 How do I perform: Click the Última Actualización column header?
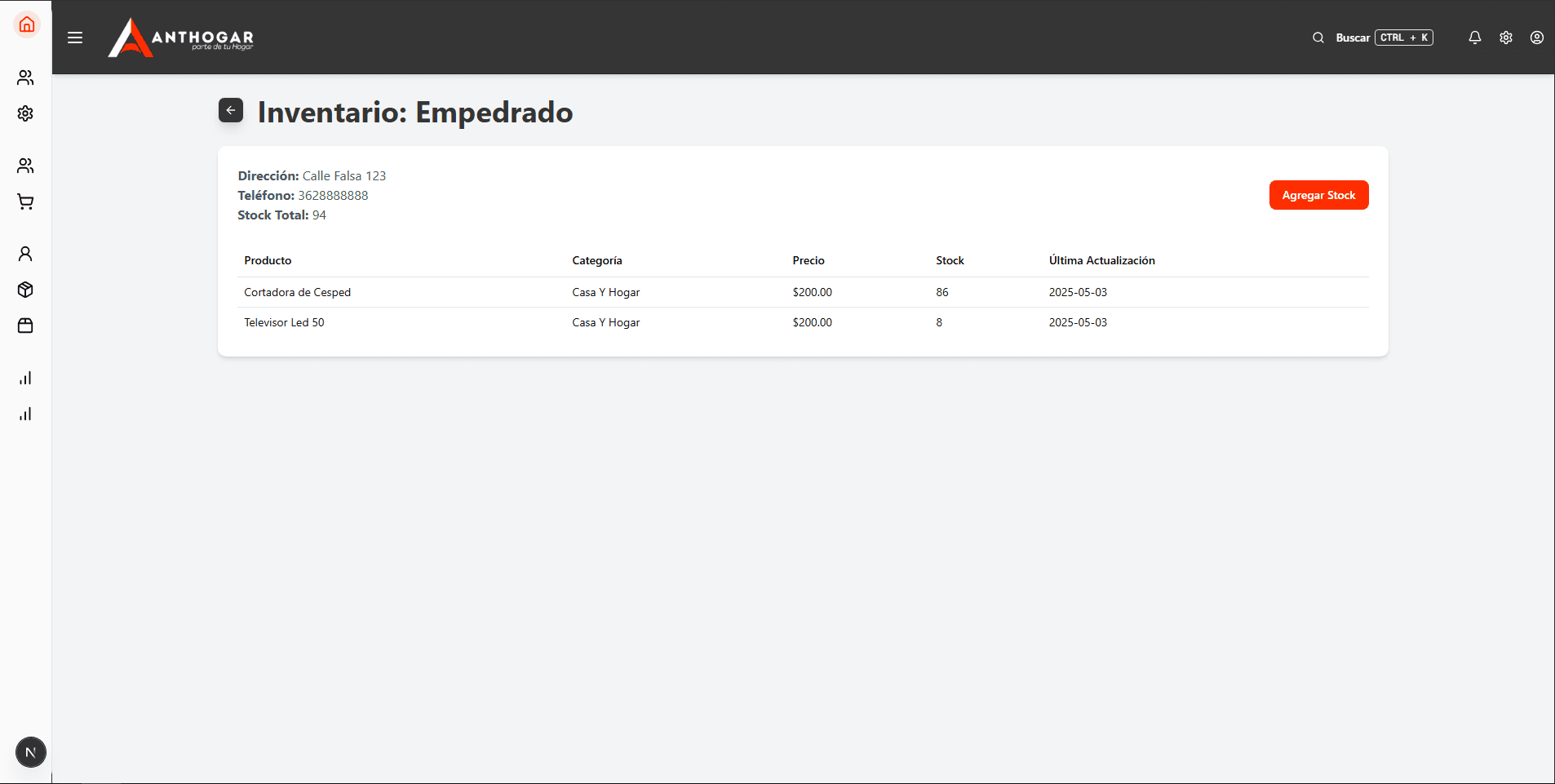point(1102,260)
